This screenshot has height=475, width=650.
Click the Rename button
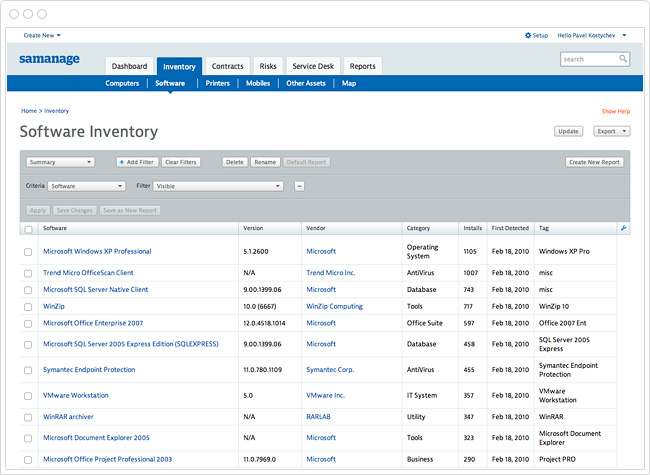click(x=265, y=162)
